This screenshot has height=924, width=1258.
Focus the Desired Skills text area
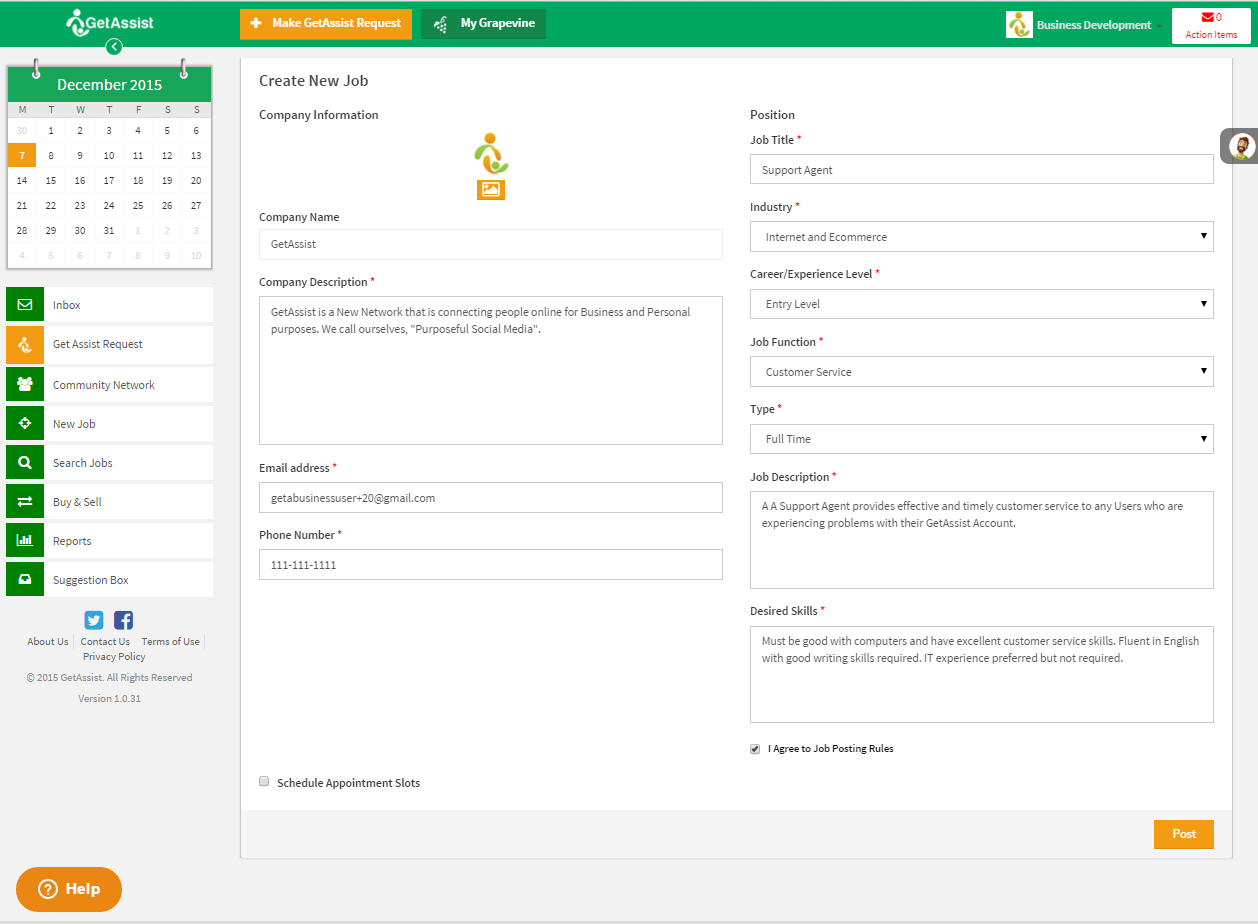[981, 675]
